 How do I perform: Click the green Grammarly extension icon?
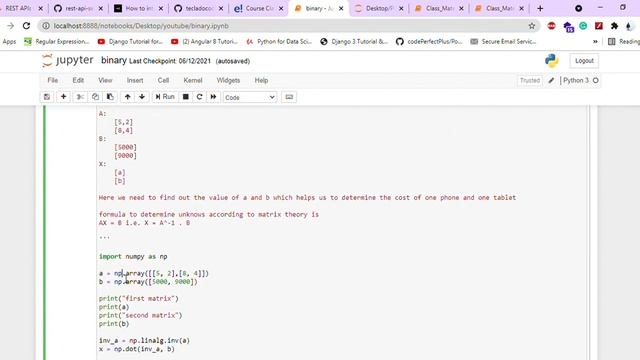coord(583,26)
